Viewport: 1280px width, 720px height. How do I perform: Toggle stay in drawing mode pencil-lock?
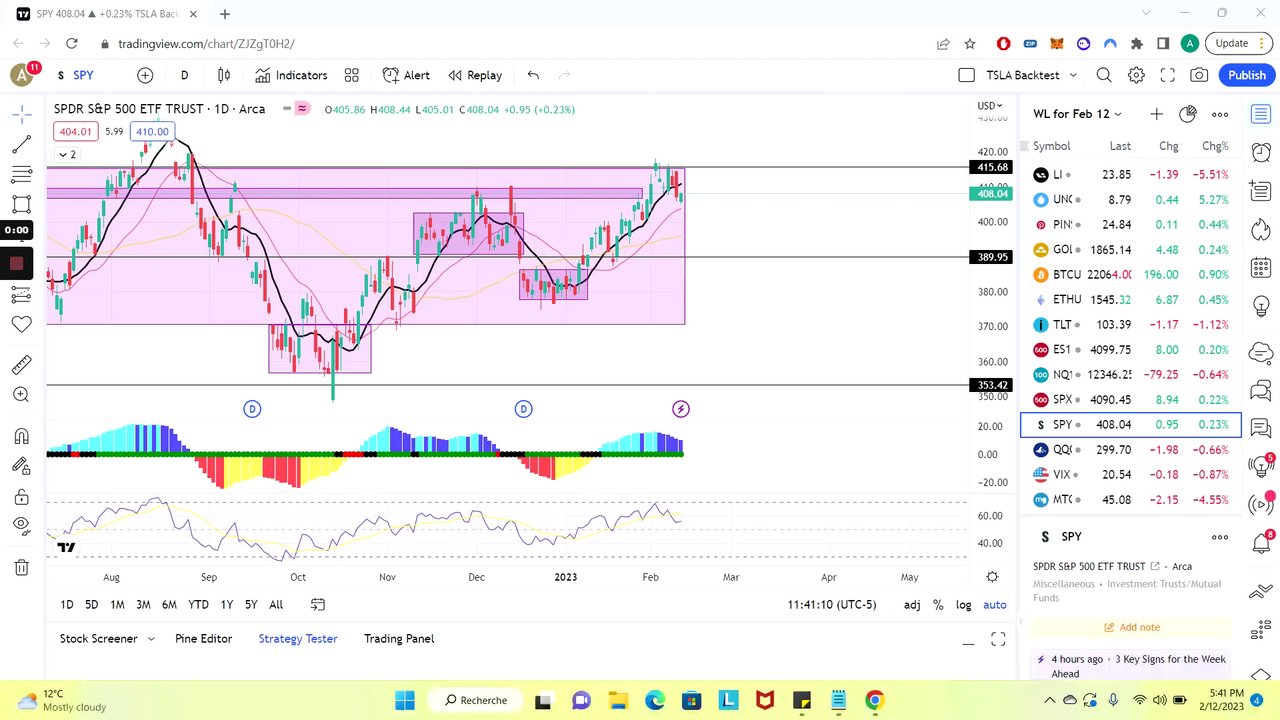(x=21, y=466)
